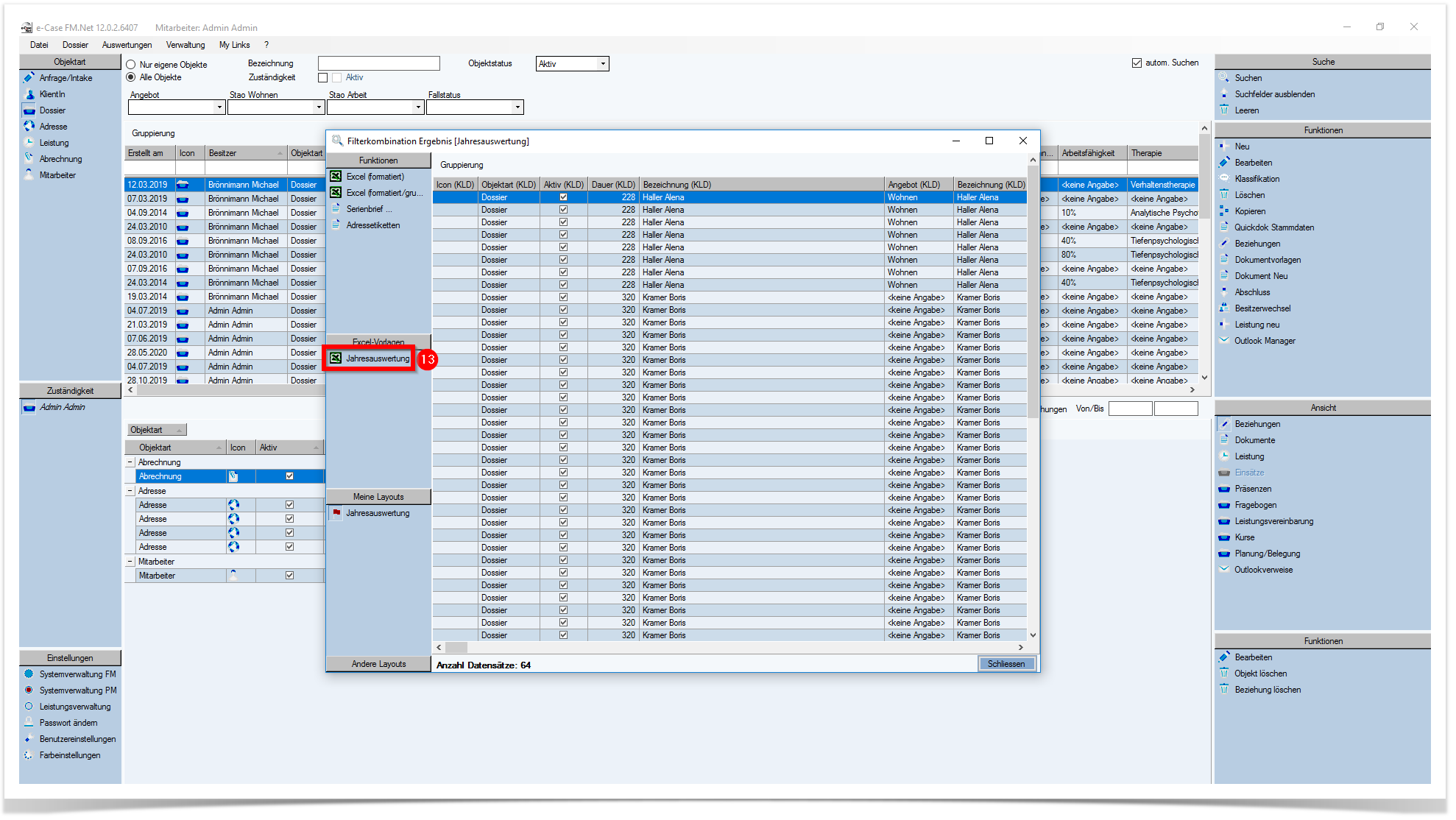Collapse the Adresse group in tree
1456x820 pixels.
tap(130, 491)
